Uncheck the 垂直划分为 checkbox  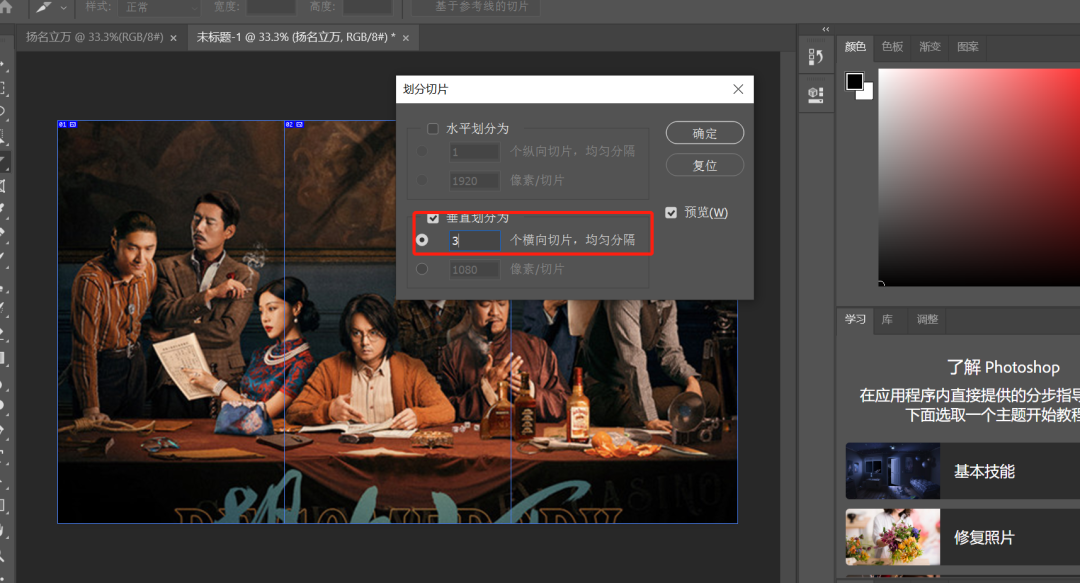point(433,217)
